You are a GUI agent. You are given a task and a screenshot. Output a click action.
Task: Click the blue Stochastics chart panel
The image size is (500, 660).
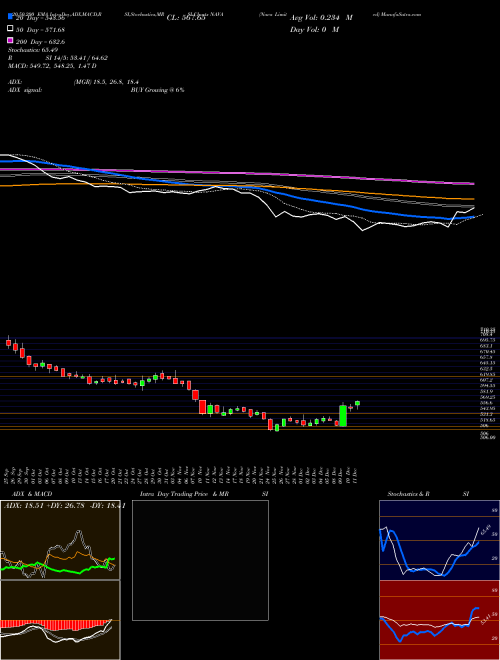439,540
